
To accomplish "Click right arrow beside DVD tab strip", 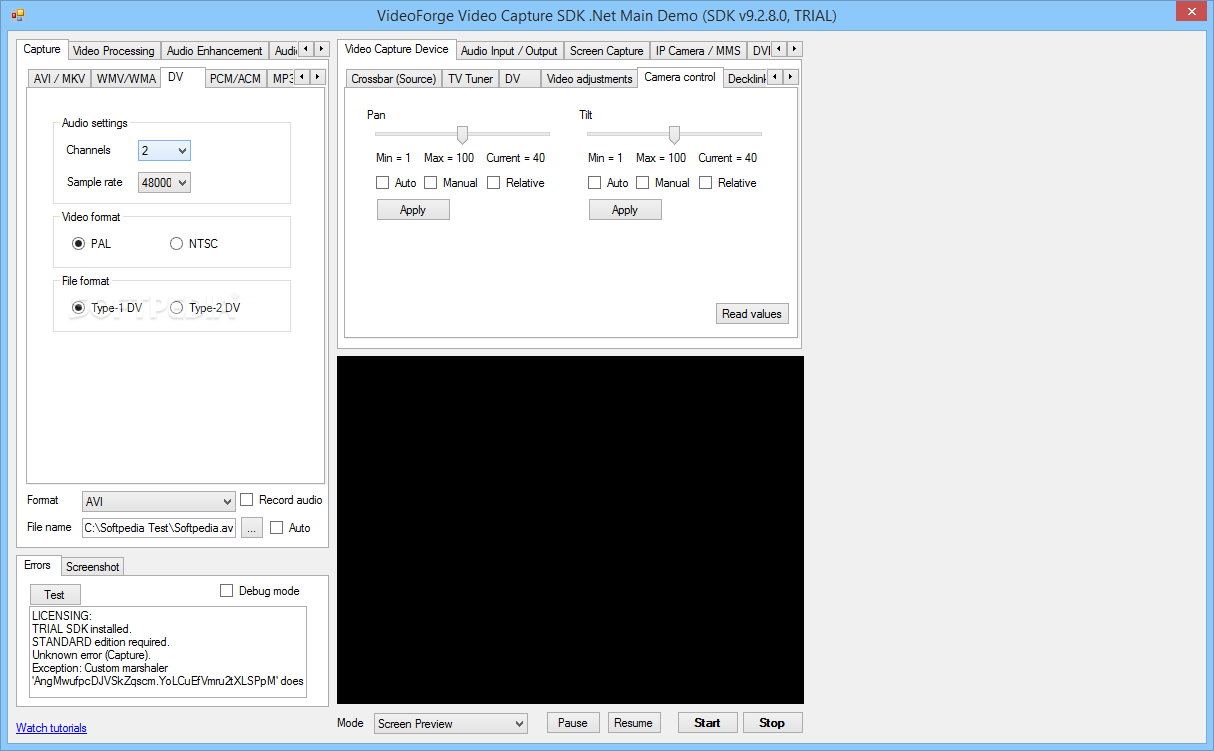I will 794,48.
